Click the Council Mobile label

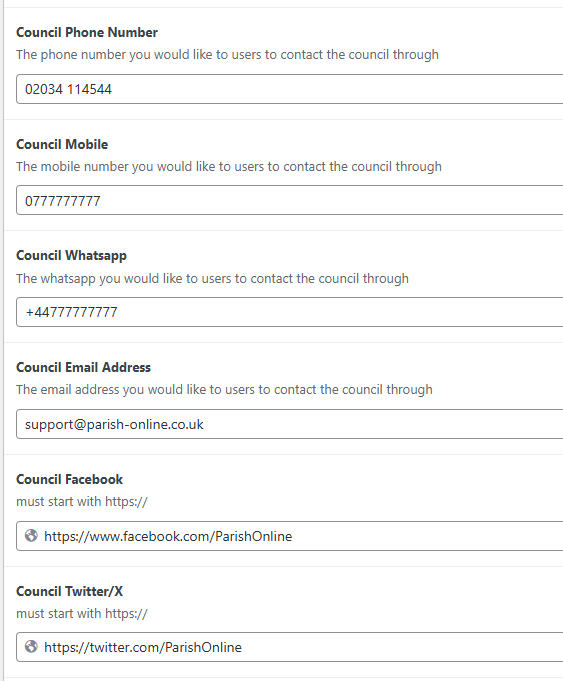tap(62, 145)
